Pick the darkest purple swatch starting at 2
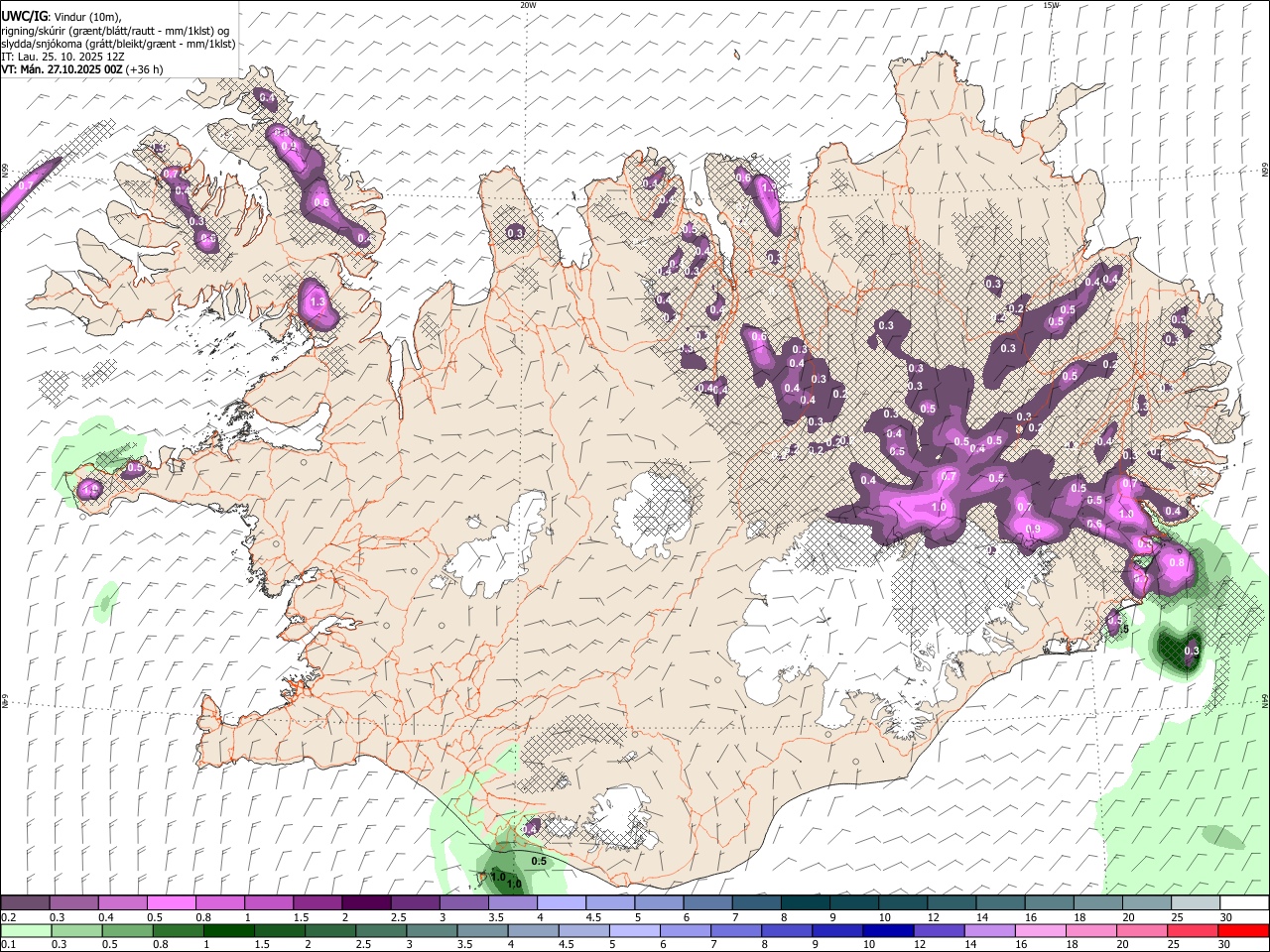Screen dimensions: 1270x952 [365, 903]
